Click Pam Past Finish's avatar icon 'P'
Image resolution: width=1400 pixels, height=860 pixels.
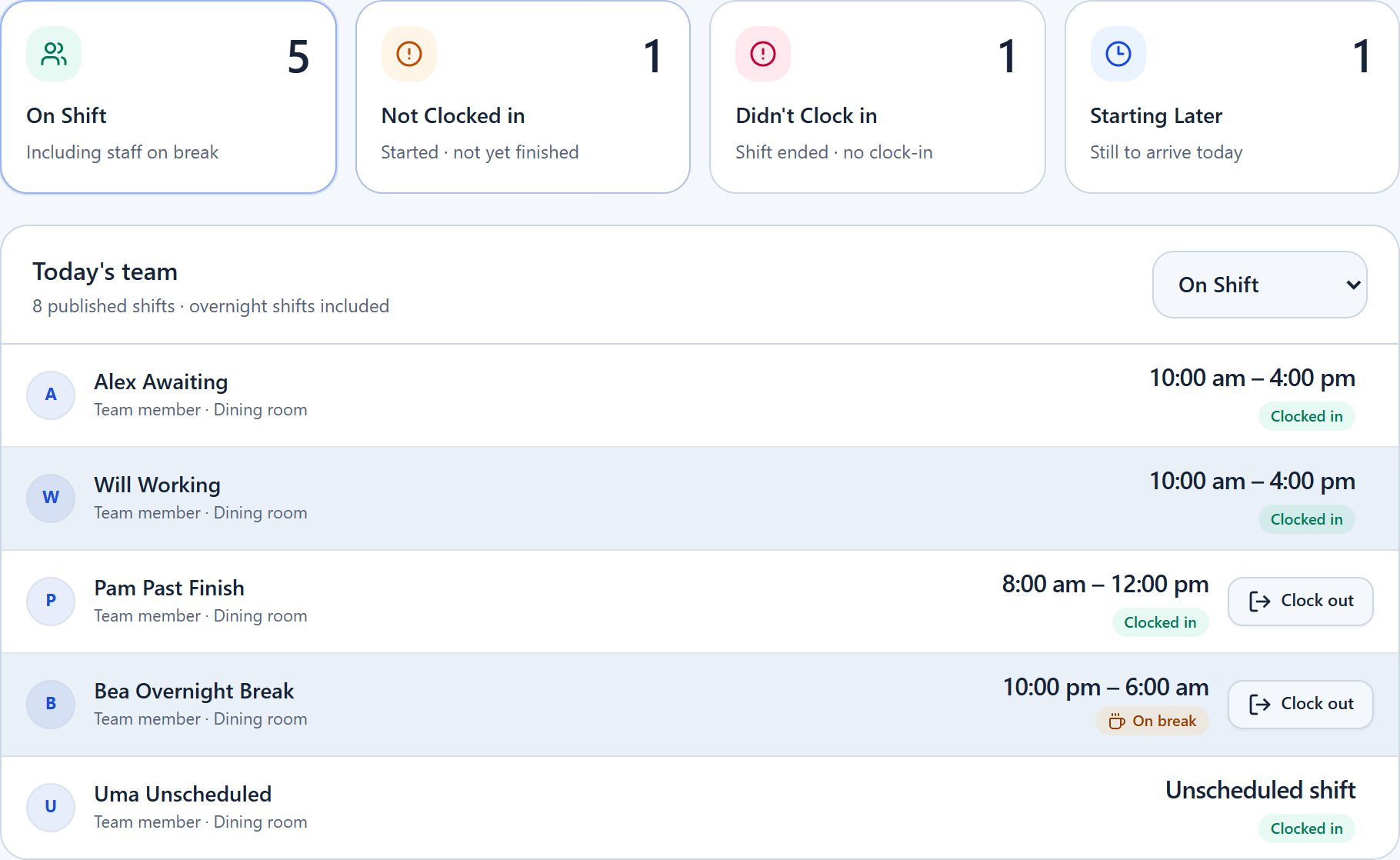pyautogui.click(x=51, y=601)
